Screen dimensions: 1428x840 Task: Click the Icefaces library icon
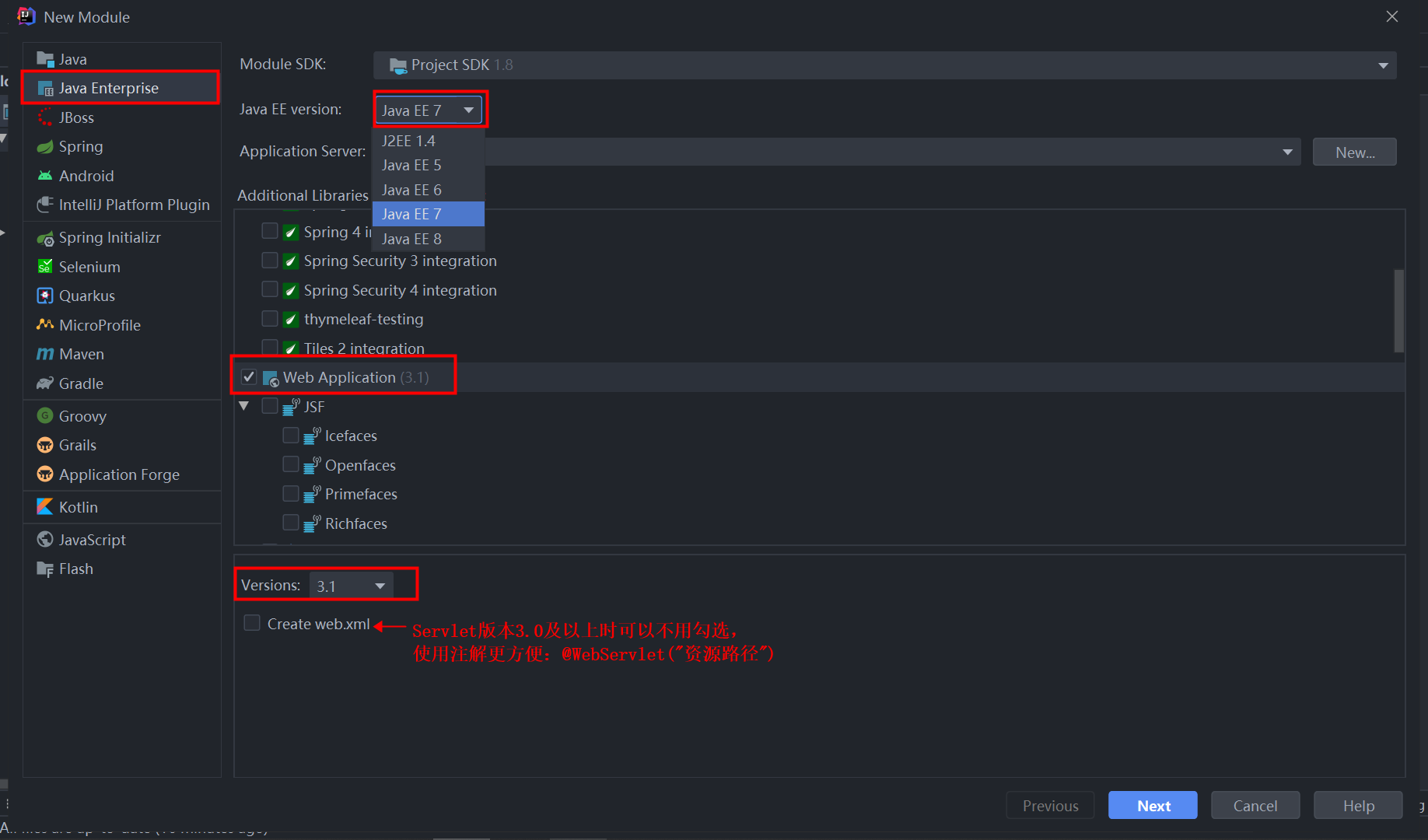(x=312, y=436)
